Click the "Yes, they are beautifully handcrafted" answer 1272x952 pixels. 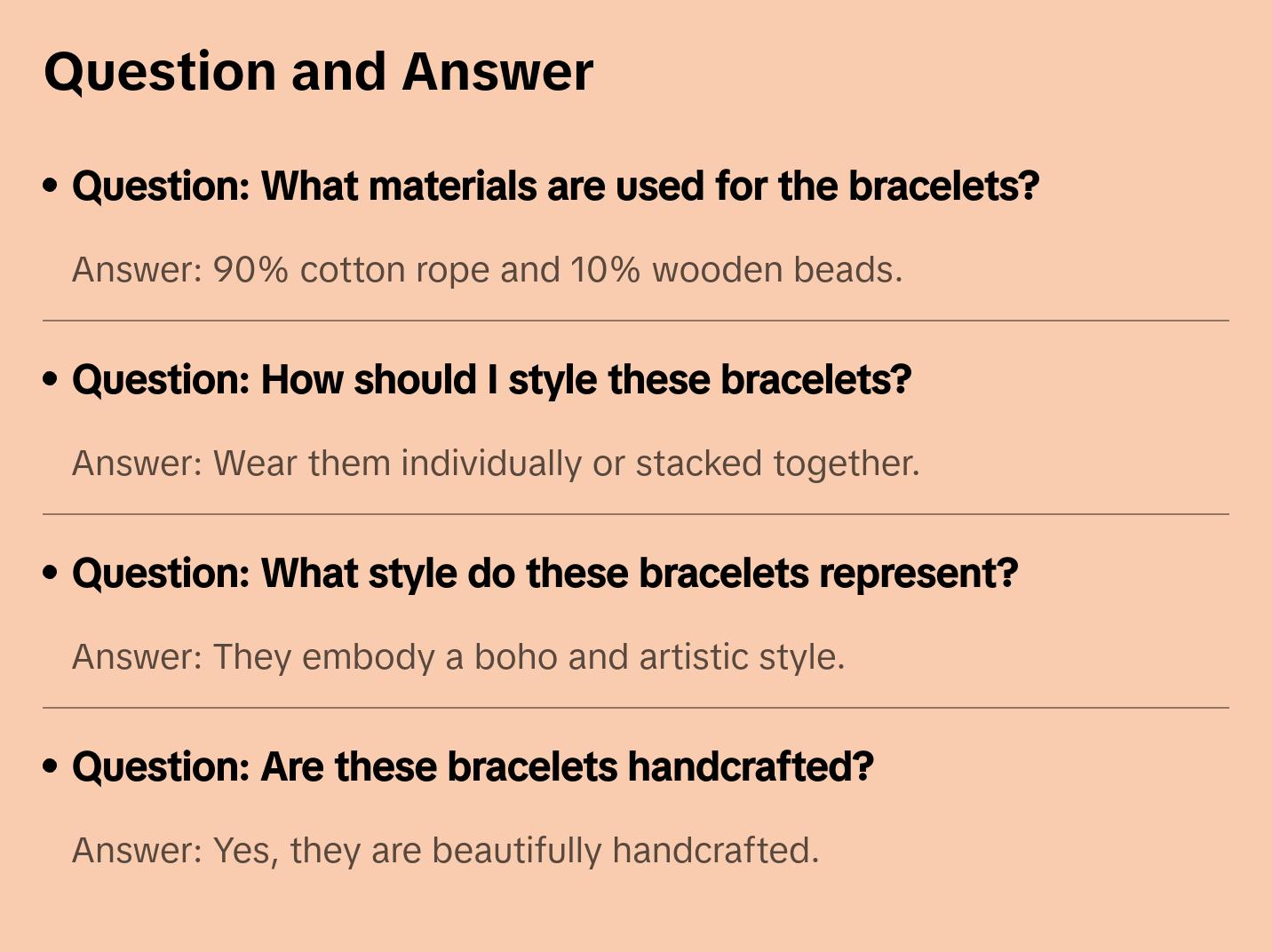(x=445, y=851)
